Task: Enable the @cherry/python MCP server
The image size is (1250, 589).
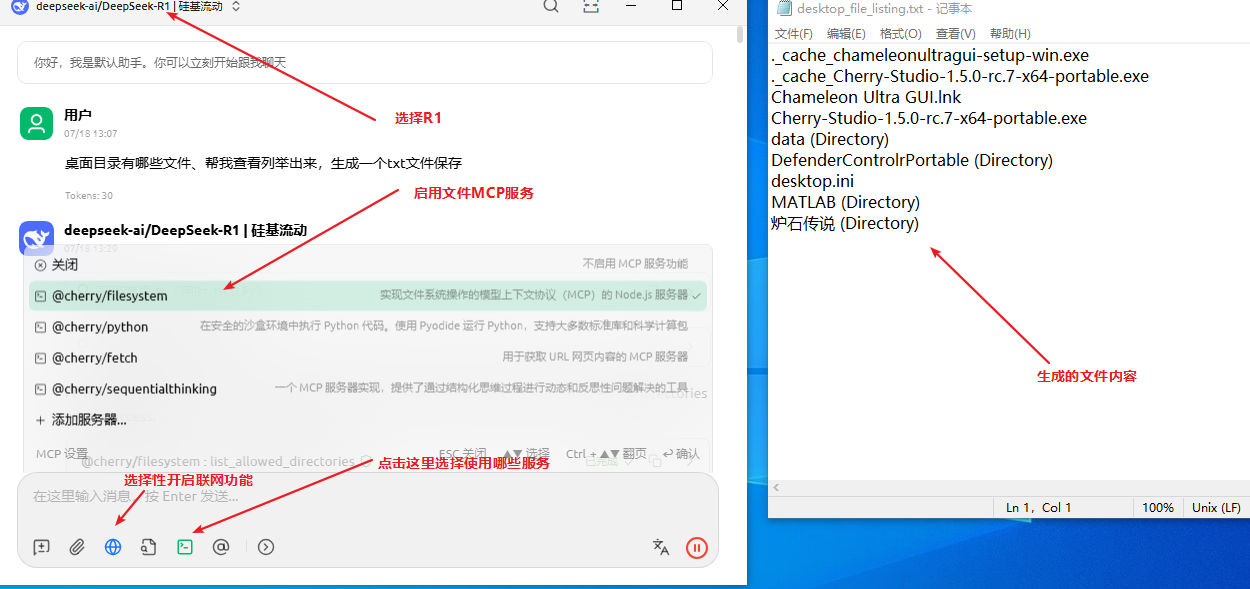Action: pyautogui.click(x=100, y=327)
